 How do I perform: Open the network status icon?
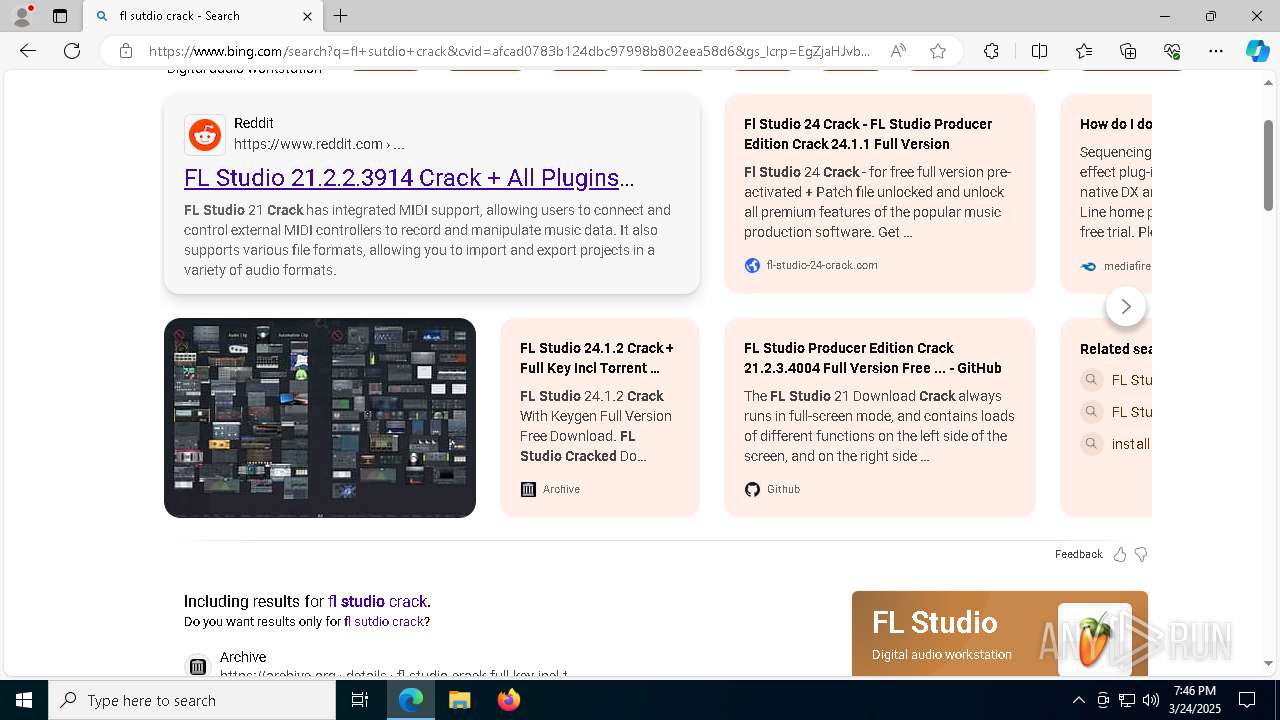coord(1127,700)
